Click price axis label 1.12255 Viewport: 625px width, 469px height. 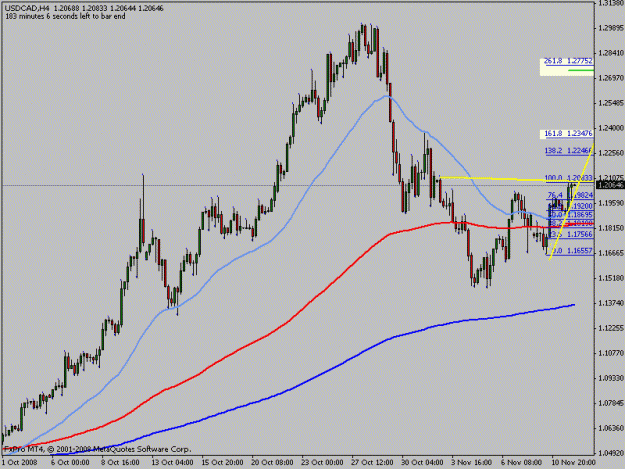(x=611, y=328)
